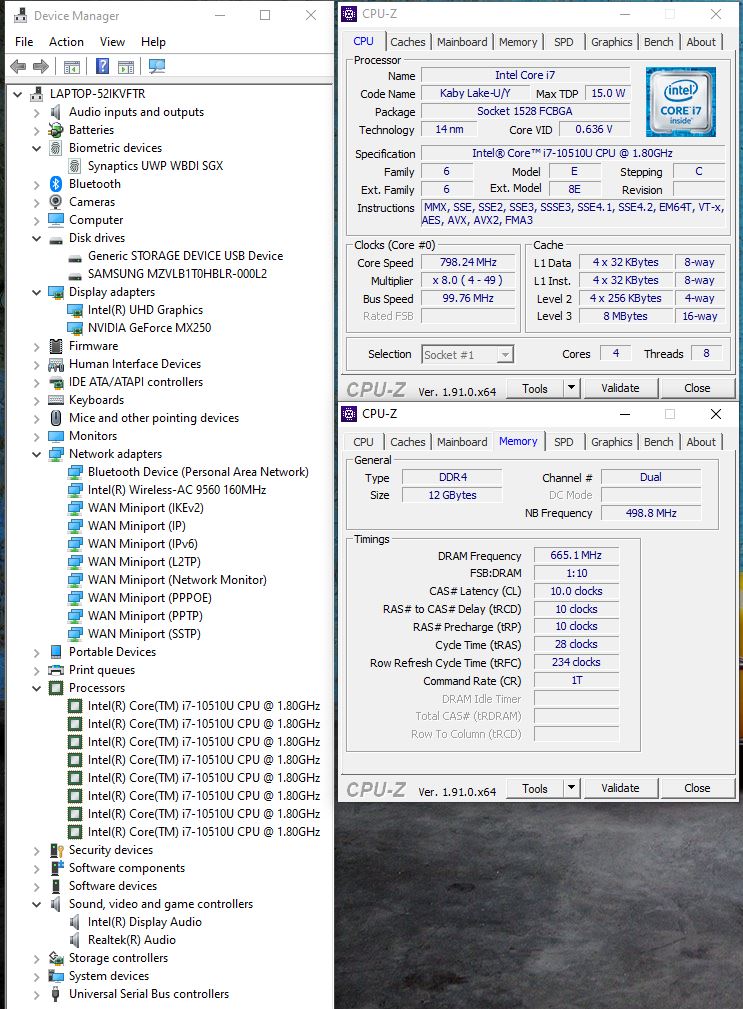743x1009 pixels.
Task: Click the Forward arrow in Device Manager toolbar
Action: click(x=41, y=66)
